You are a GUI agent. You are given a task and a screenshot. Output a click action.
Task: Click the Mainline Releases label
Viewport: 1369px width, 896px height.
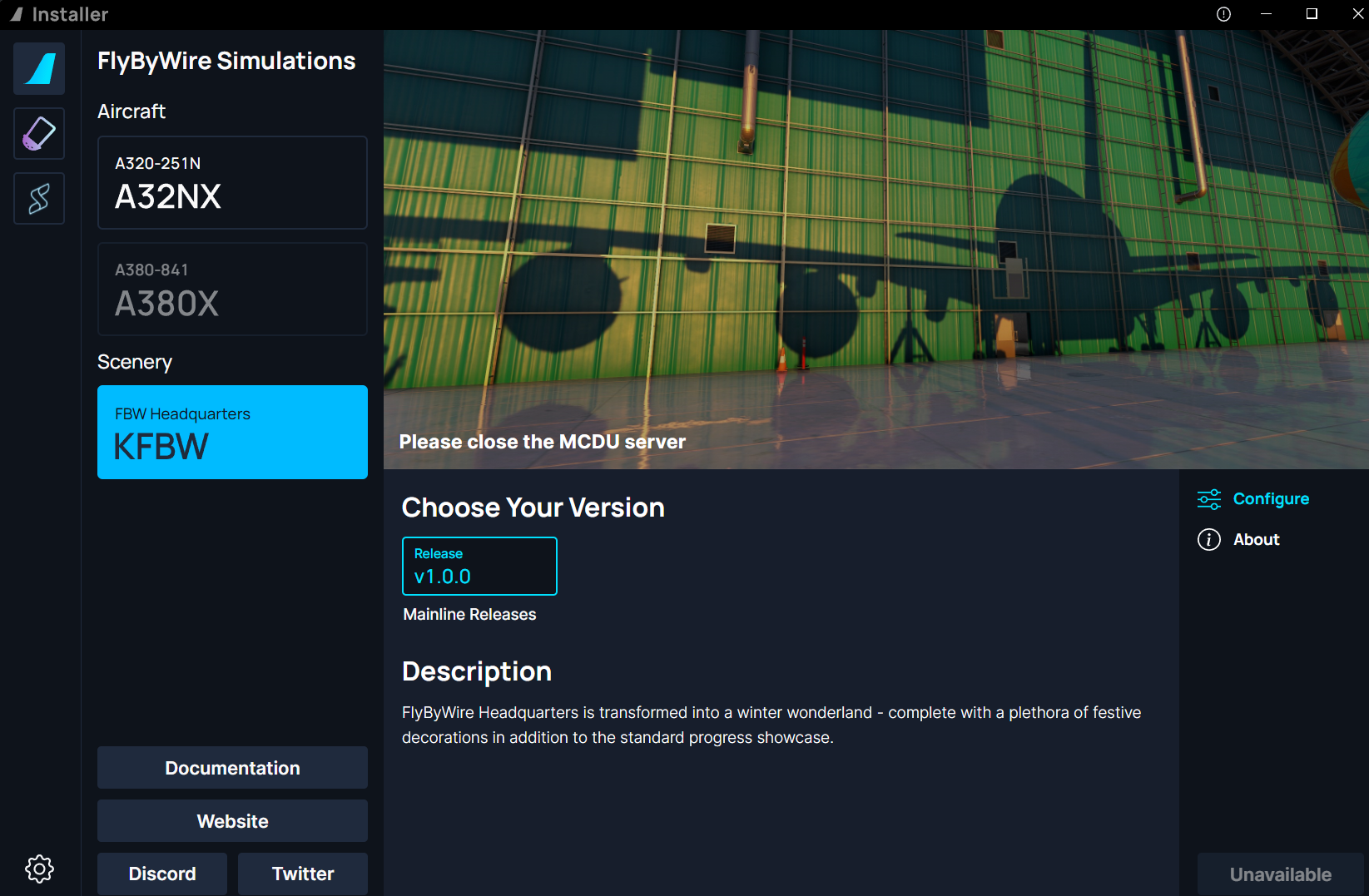pos(469,615)
